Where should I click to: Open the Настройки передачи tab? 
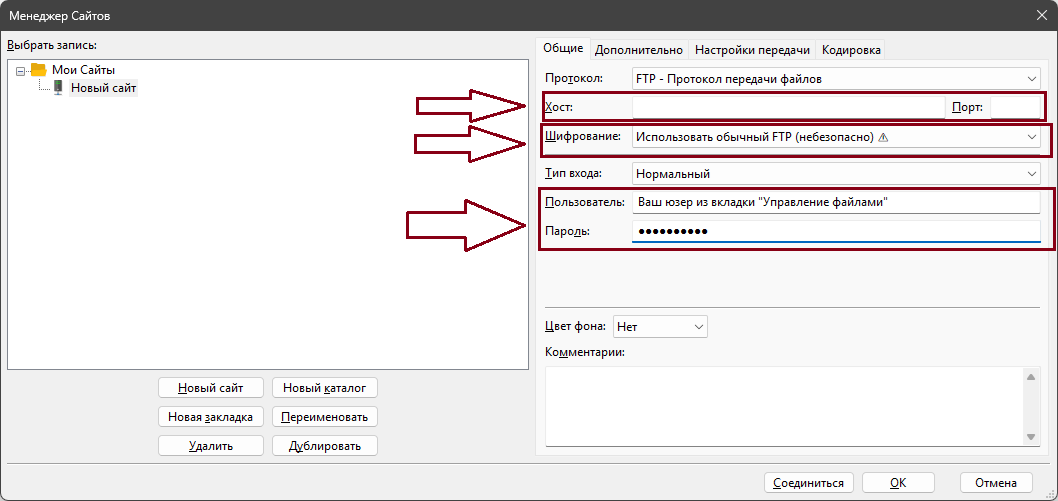point(752,50)
